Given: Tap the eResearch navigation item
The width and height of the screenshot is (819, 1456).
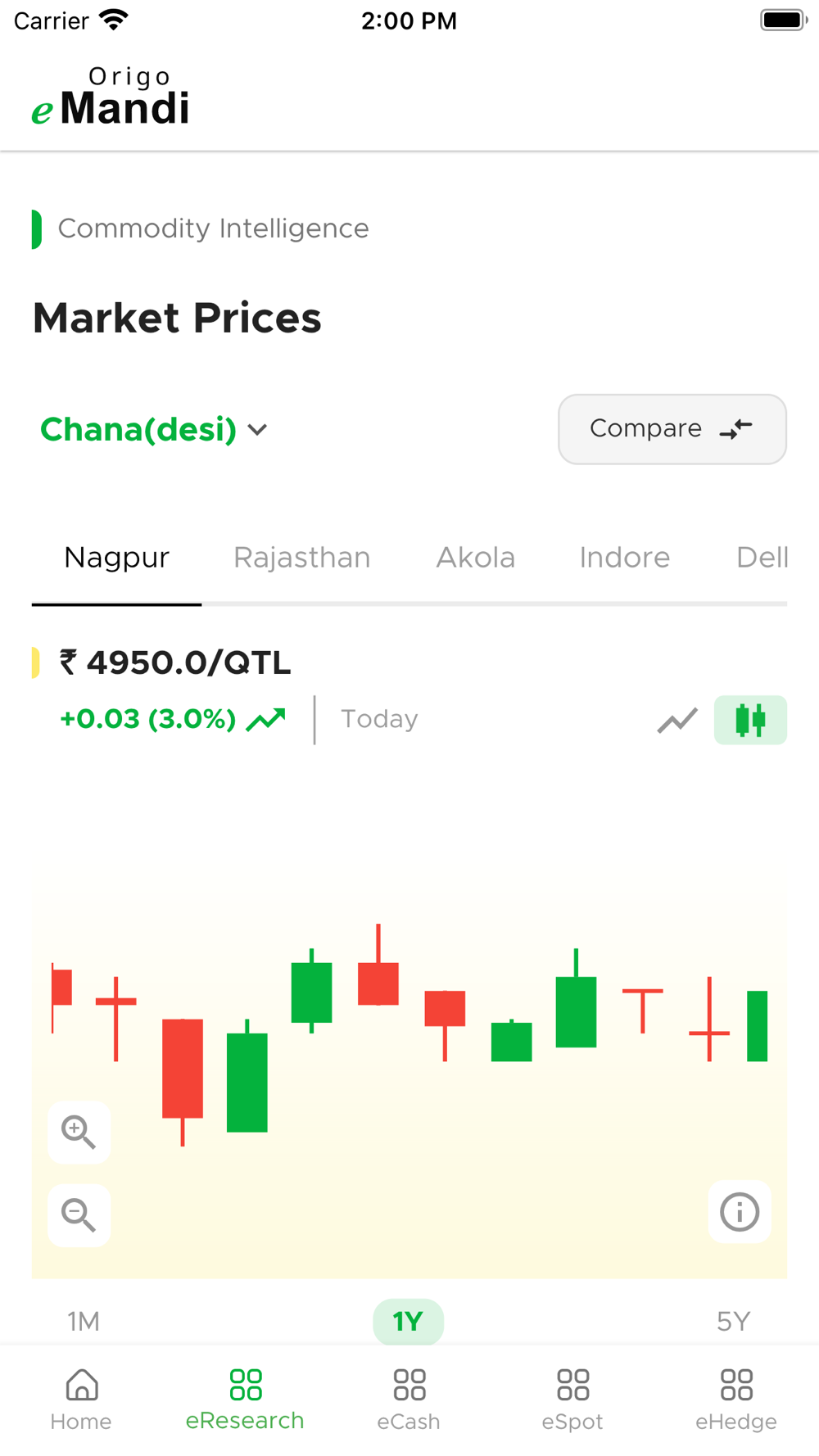Looking at the screenshot, I should point(245,1399).
